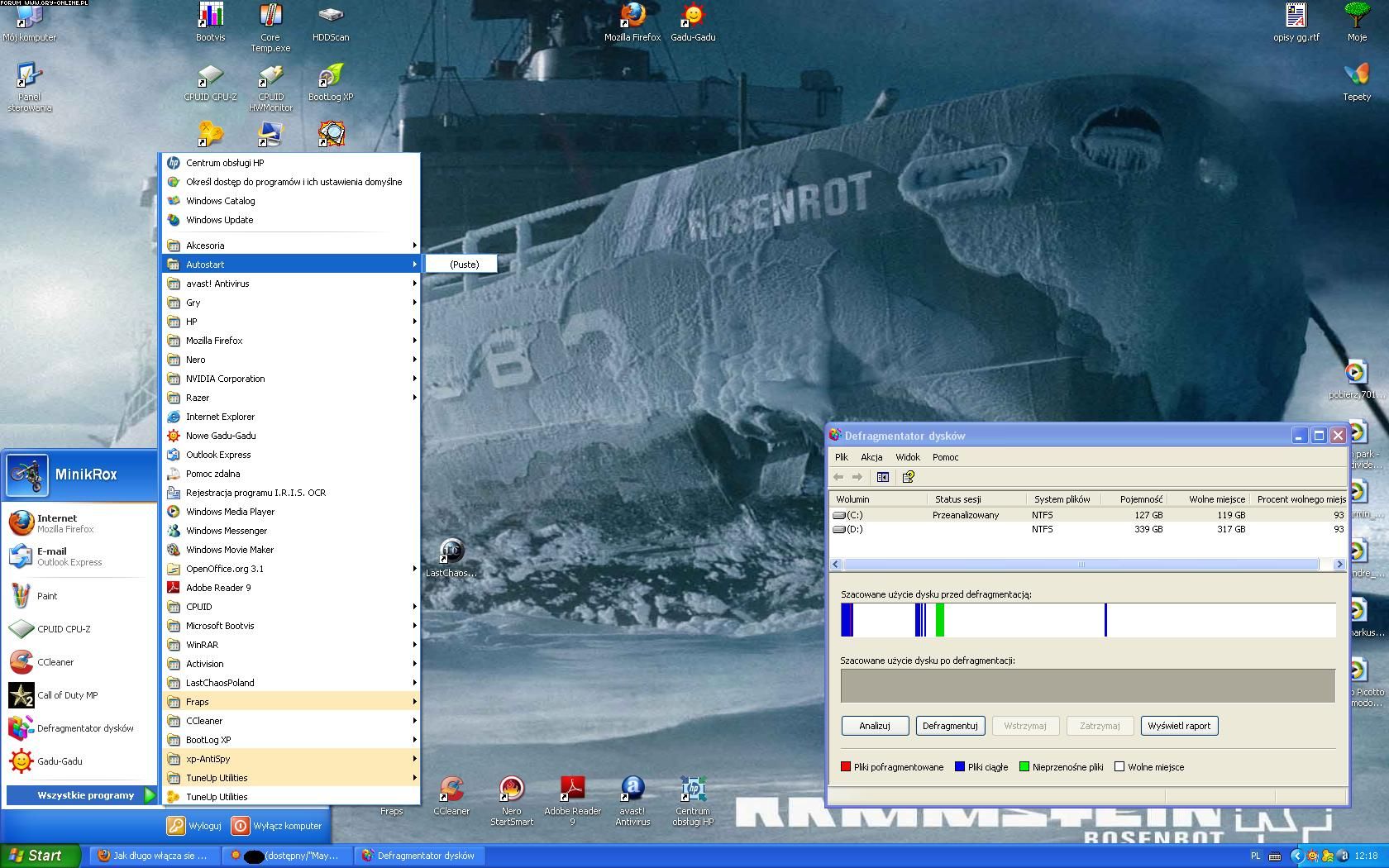Open opisy gg.rtf desktop file
The image size is (1389, 868).
pos(1296,21)
